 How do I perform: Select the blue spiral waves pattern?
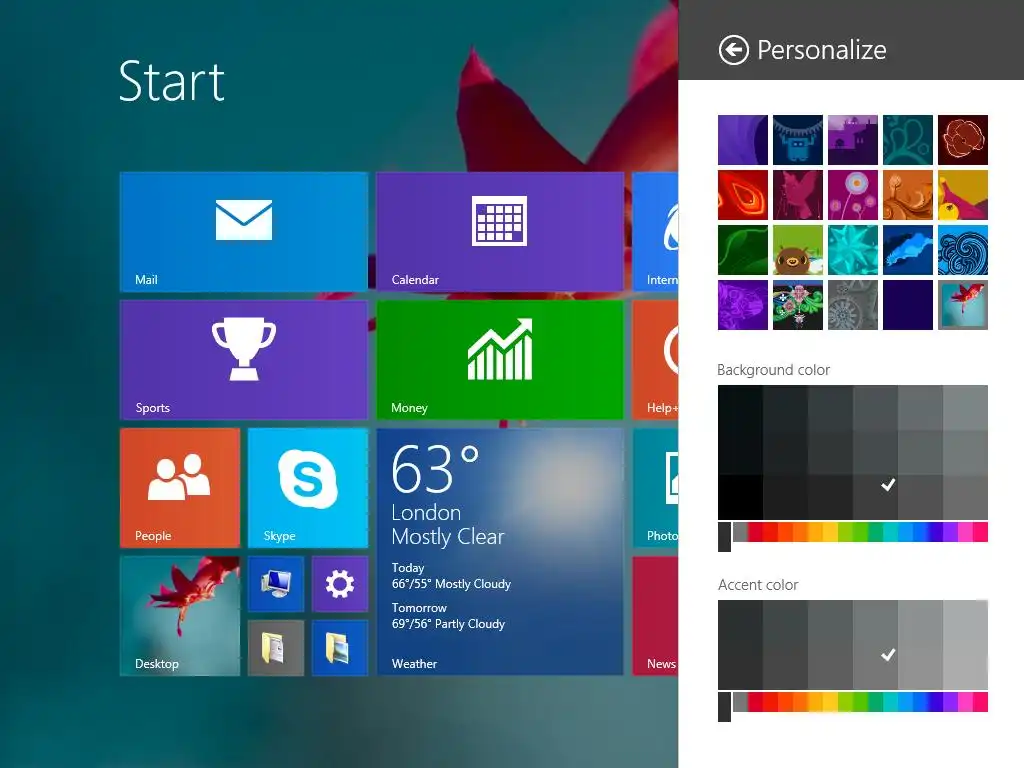coord(963,250)
